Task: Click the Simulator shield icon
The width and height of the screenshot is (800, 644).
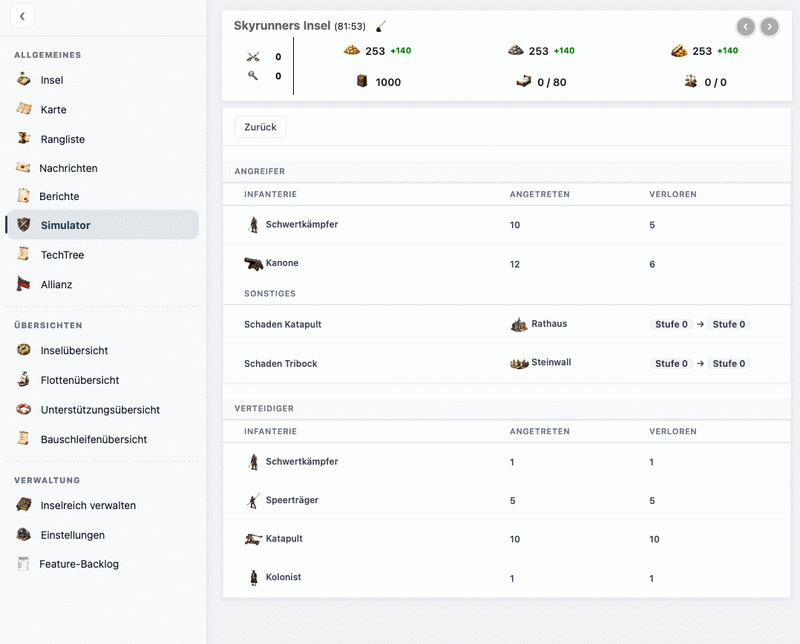Action: coord(23,225)
